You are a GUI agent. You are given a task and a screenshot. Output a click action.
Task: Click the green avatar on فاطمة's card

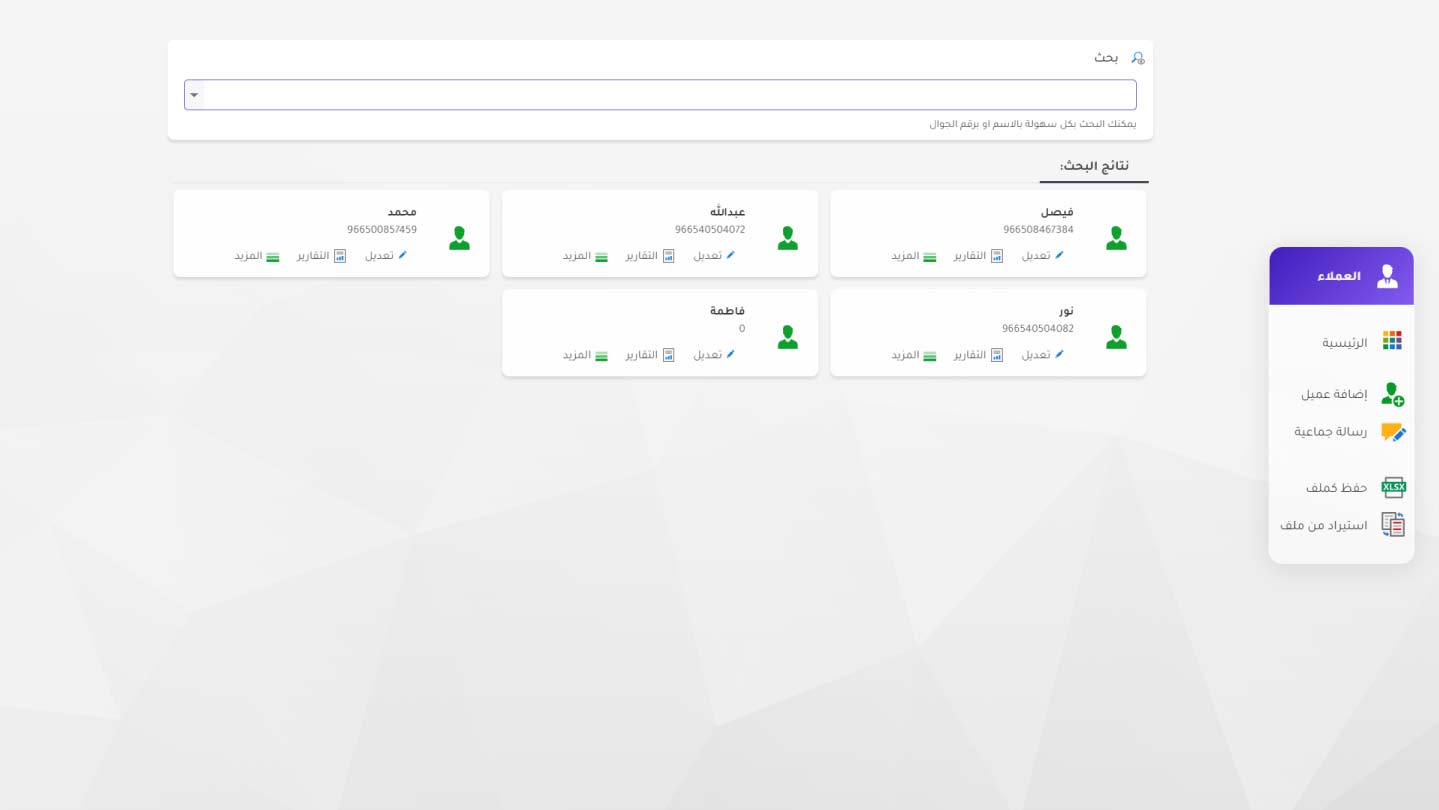coord(787,337)
